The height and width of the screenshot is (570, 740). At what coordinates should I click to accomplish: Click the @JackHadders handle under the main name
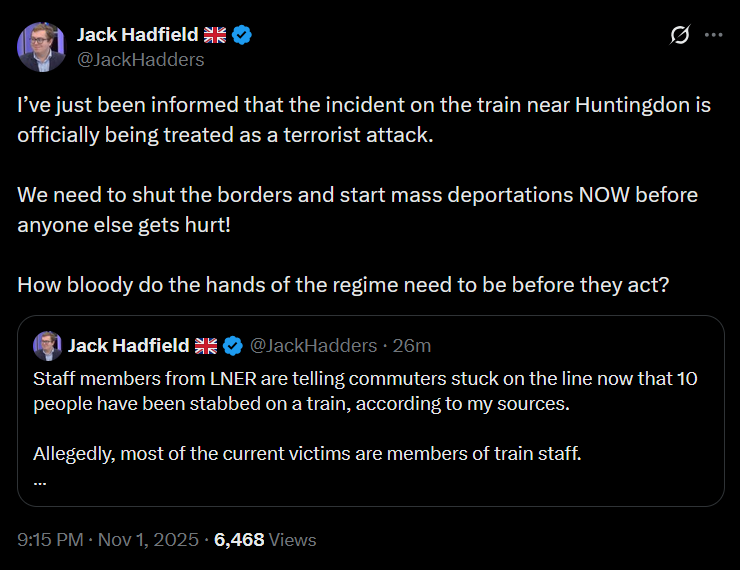140,59
